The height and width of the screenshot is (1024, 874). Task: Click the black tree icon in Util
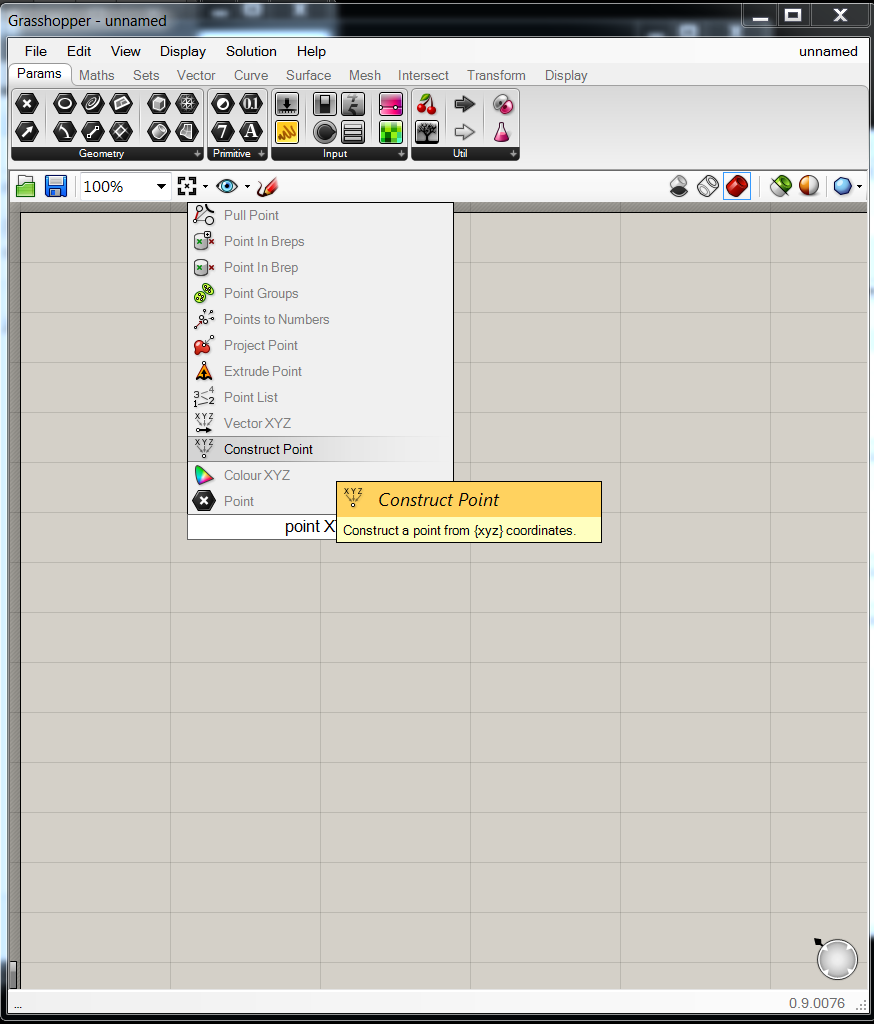click(x=427, y=132)
